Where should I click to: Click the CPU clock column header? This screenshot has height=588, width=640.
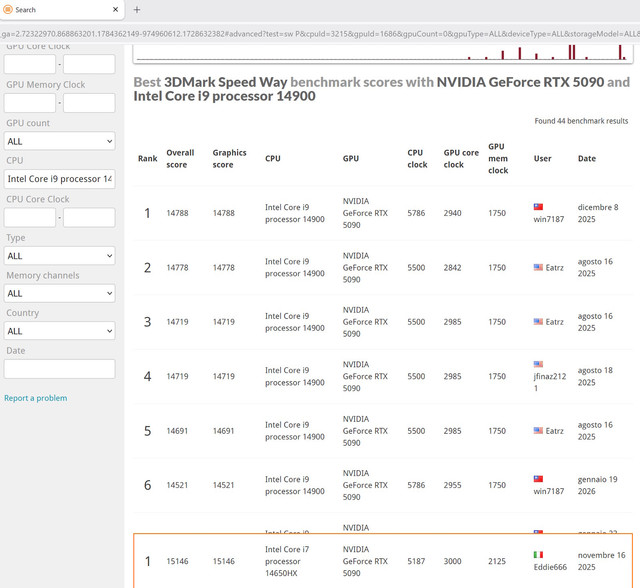[417, 158]
